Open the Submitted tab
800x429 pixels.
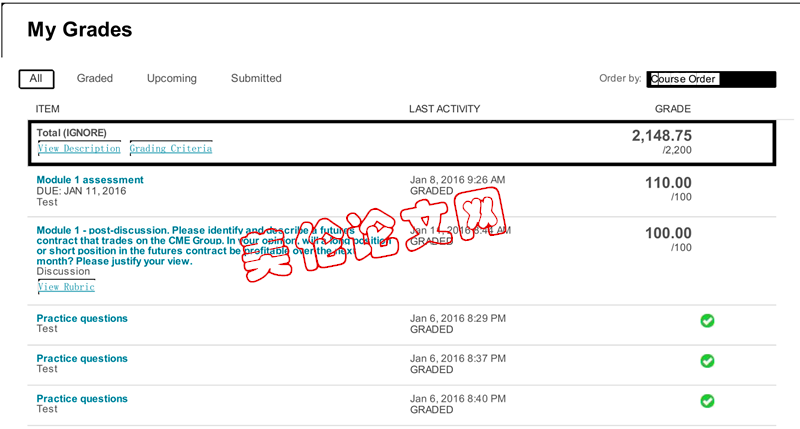click(x=256, y=78)
